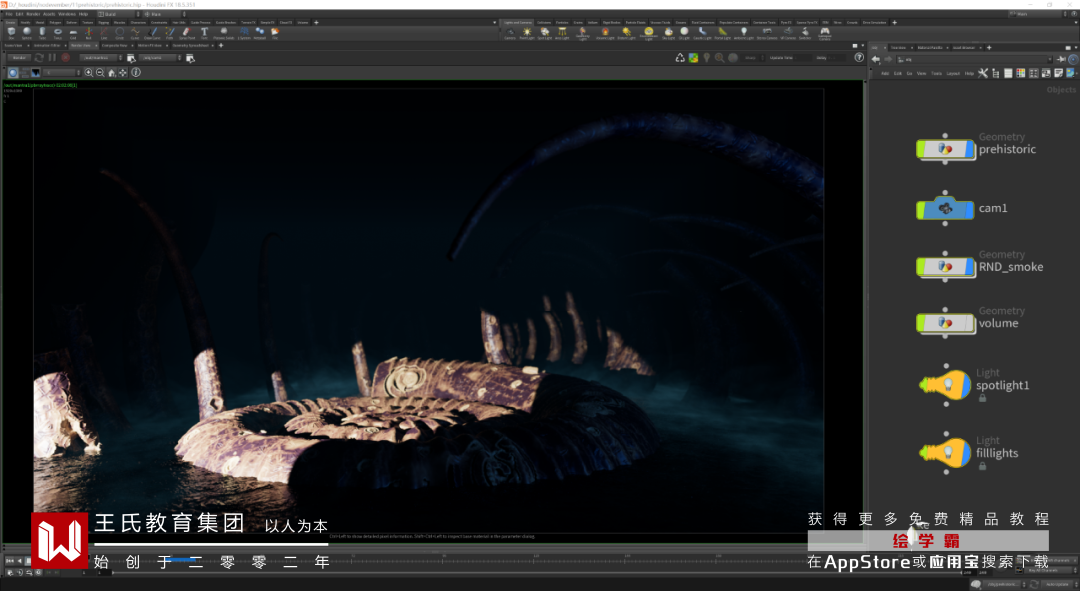This screenshot has width=1080, height=591.
Task: Select the Grid shelf tool
Action: 73,32
